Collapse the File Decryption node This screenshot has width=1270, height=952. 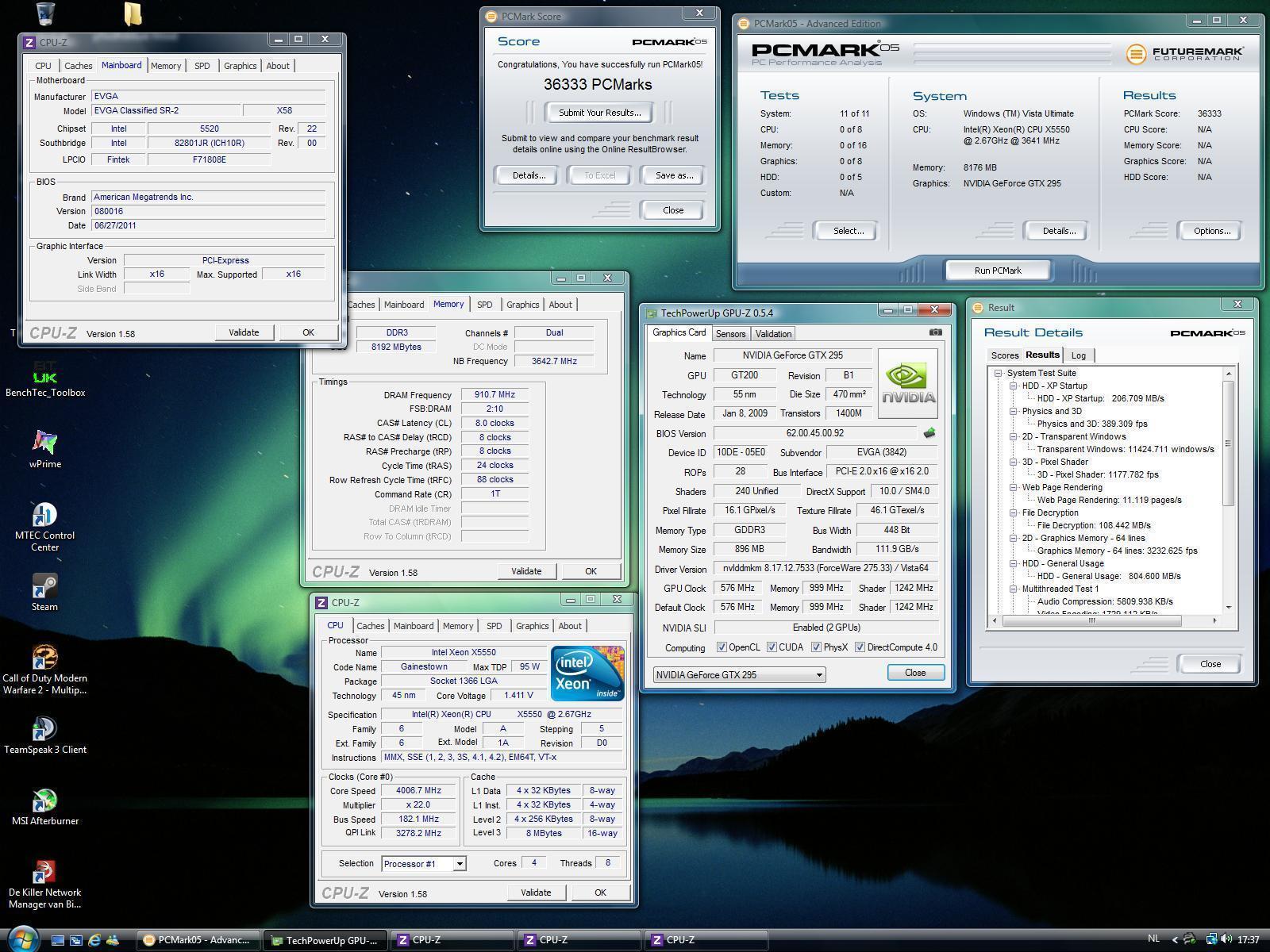[1014, 512]
